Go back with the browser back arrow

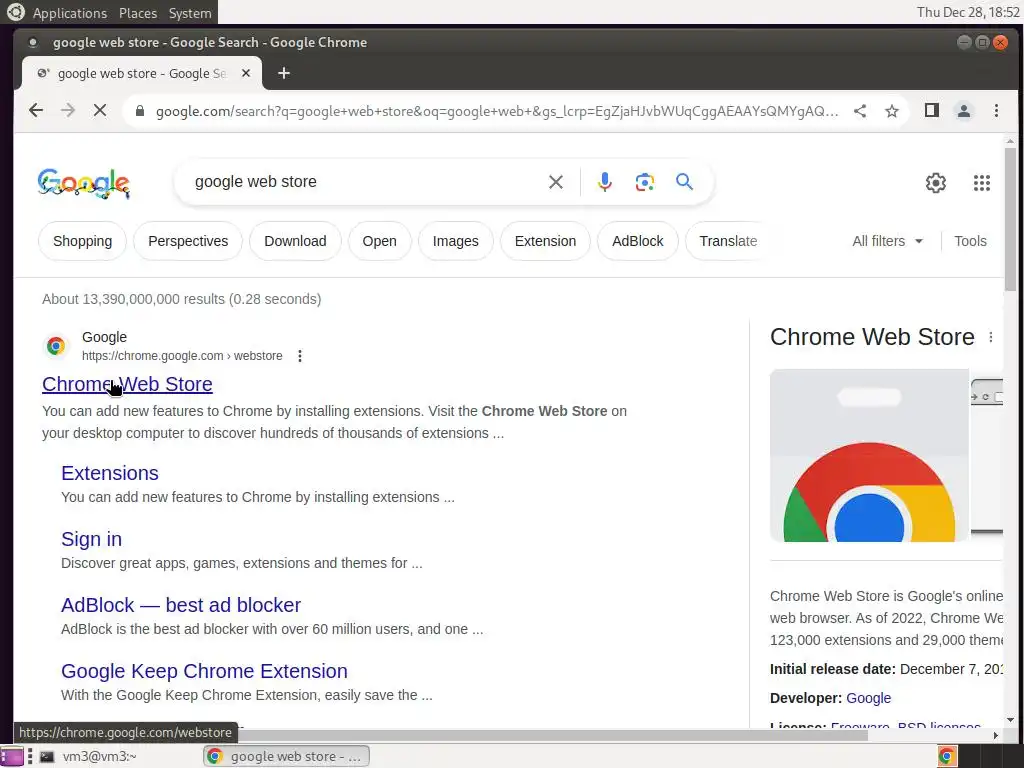[x=36, y=110]
